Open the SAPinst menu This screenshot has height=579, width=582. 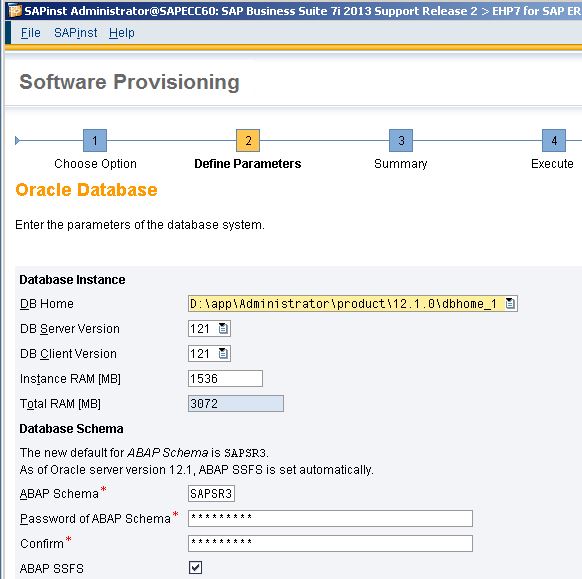coord(76,33)
